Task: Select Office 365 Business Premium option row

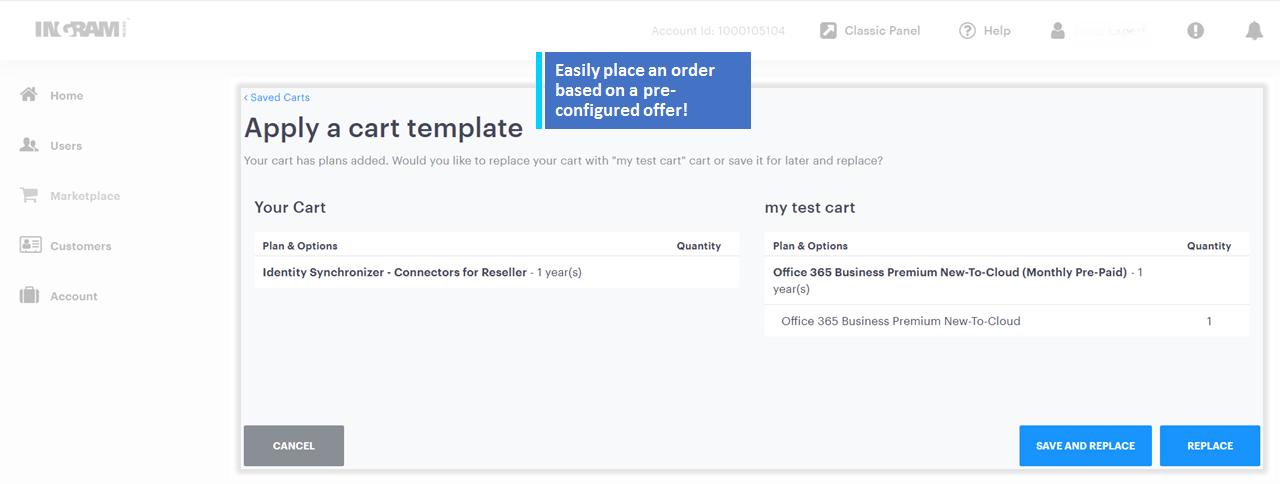Action: tap(900, 321)
